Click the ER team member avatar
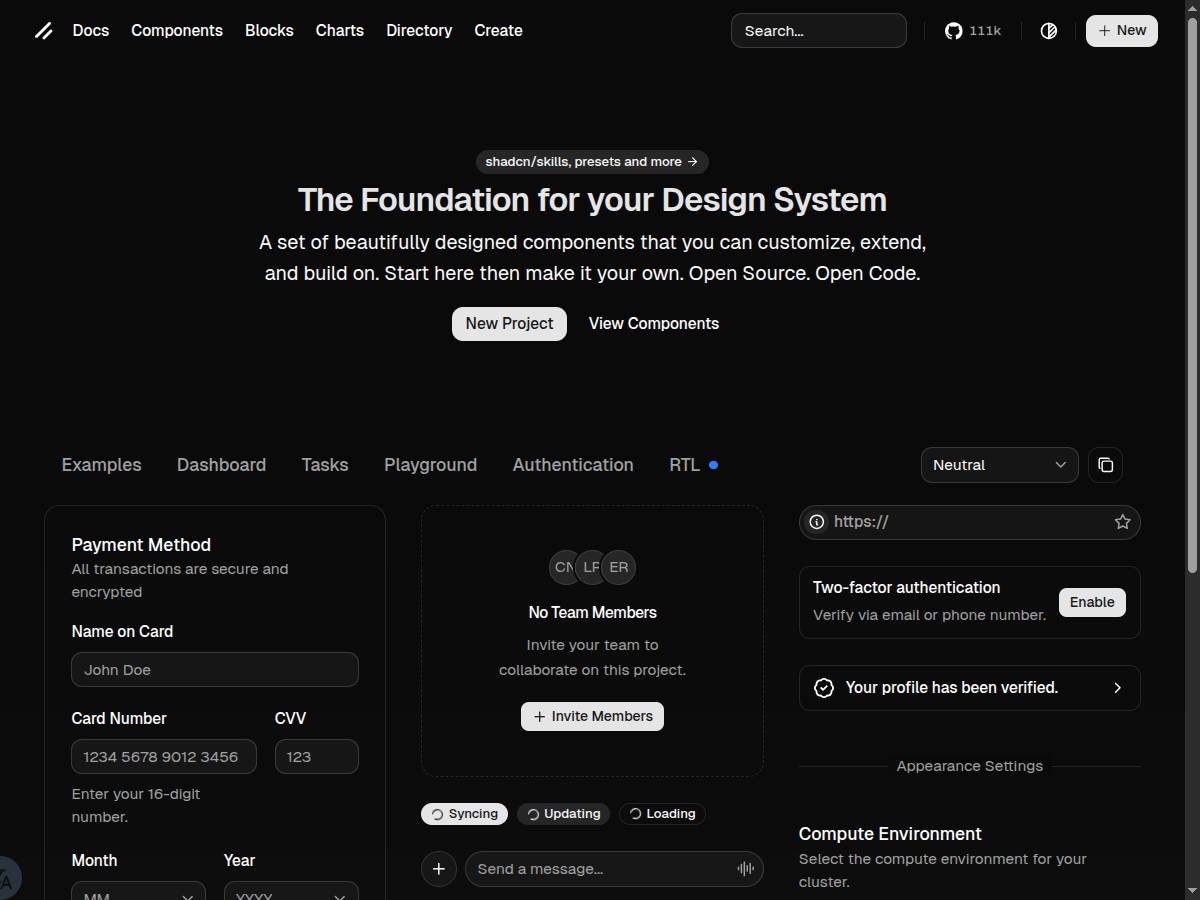The width and height of the screenshot is (1200, 900). click(620, 567)
